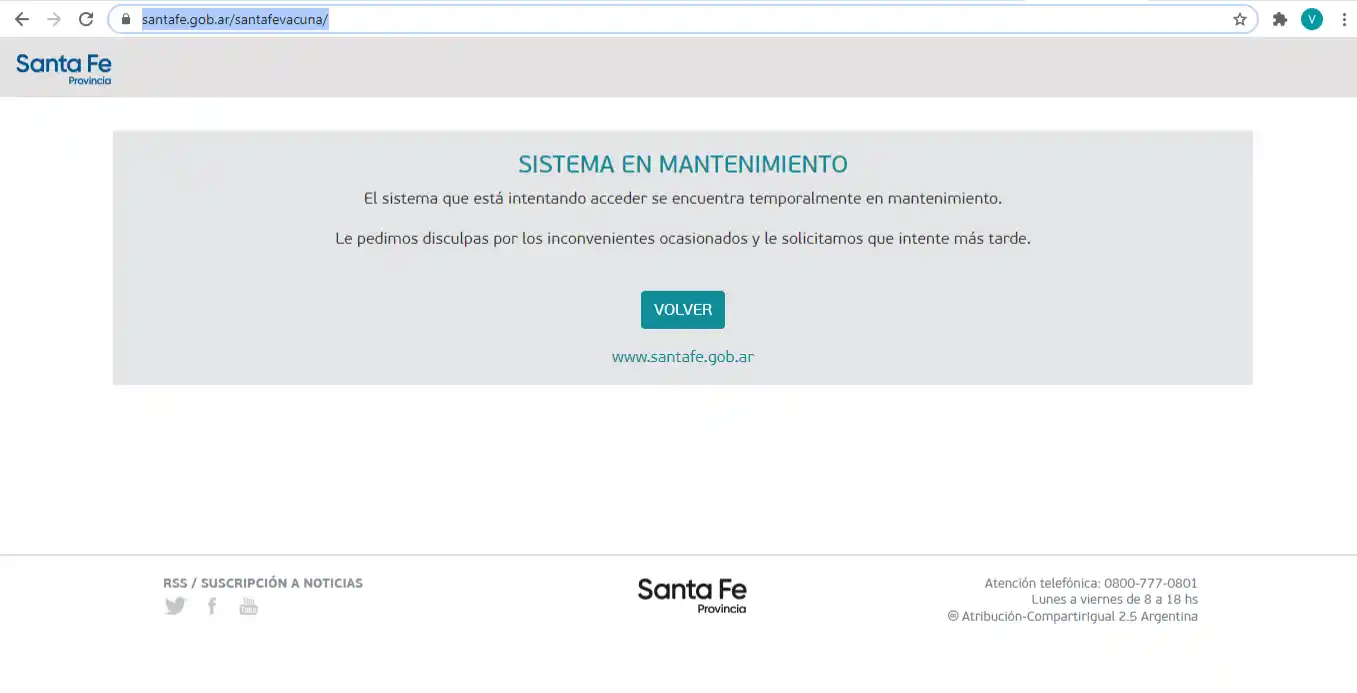Click the RSS / Suscripción a Noticias link
1357x693 pixels.
pyautogui.click(x=263, y=582)
